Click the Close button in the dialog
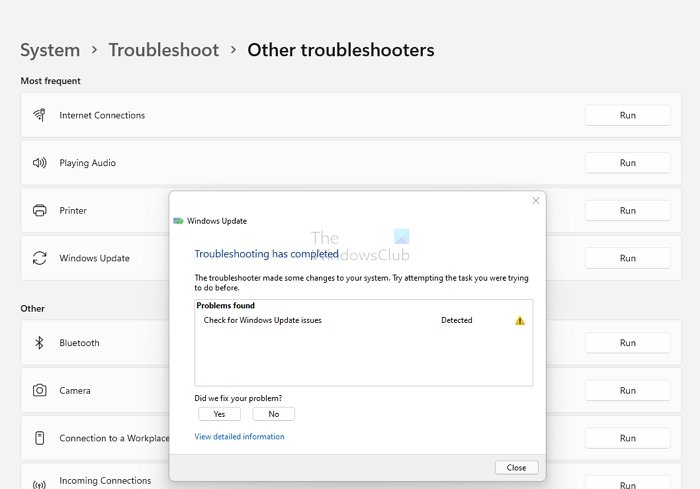700x489 pixels. pos(516,468)
